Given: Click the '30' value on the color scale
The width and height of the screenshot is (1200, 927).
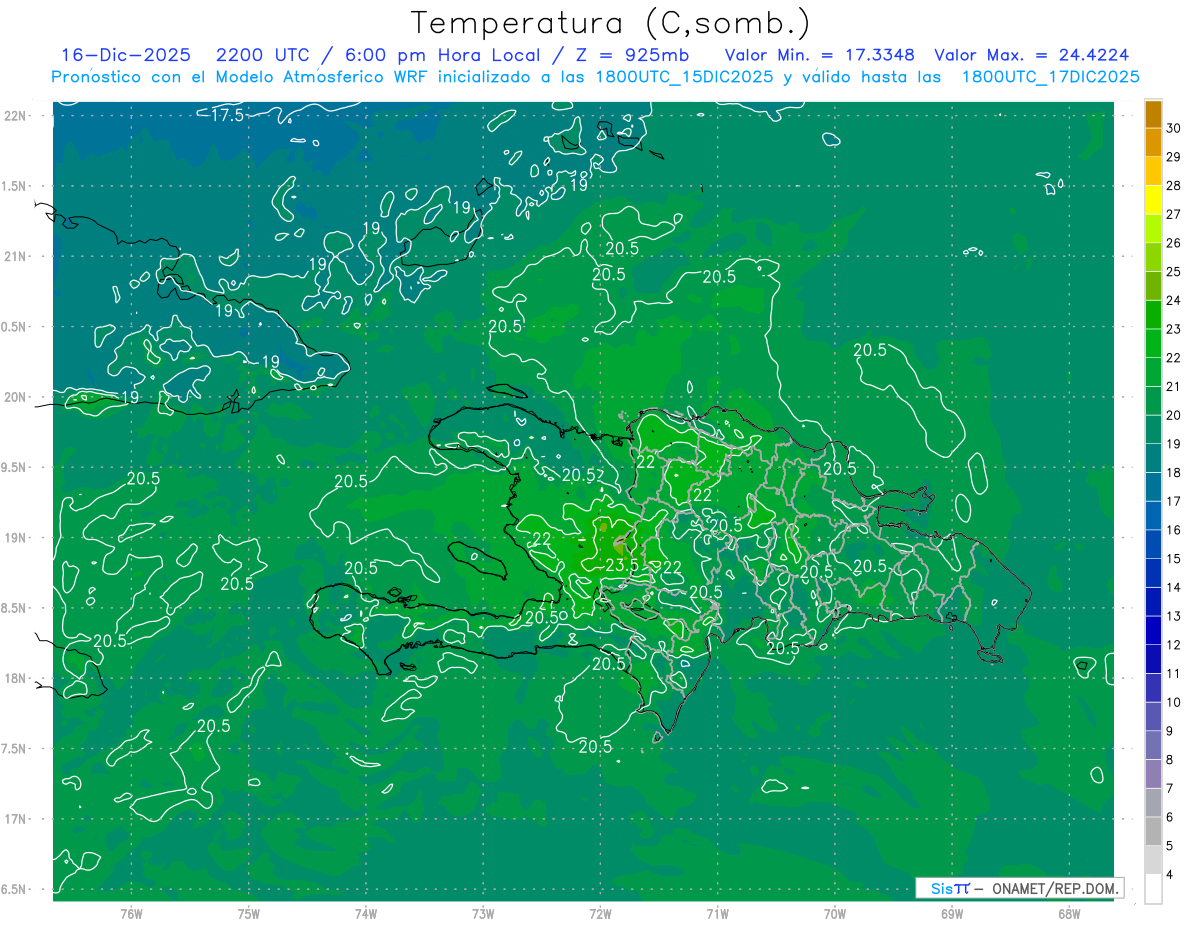Looking at the screenshot, I should click(x=1174, y=128).
